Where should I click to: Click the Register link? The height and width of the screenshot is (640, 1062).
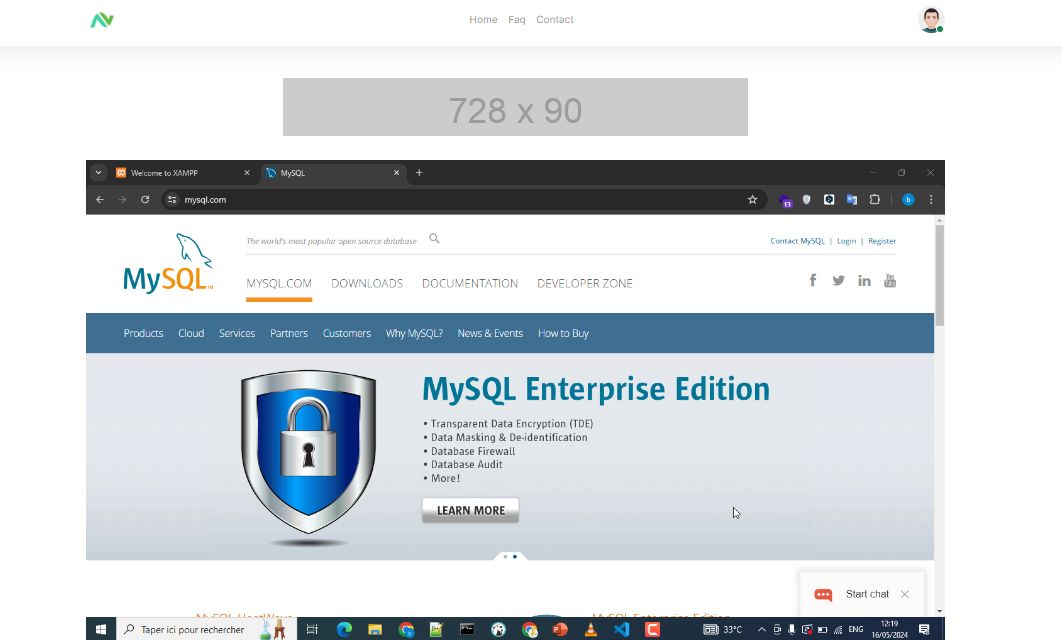tap(882, 241)
